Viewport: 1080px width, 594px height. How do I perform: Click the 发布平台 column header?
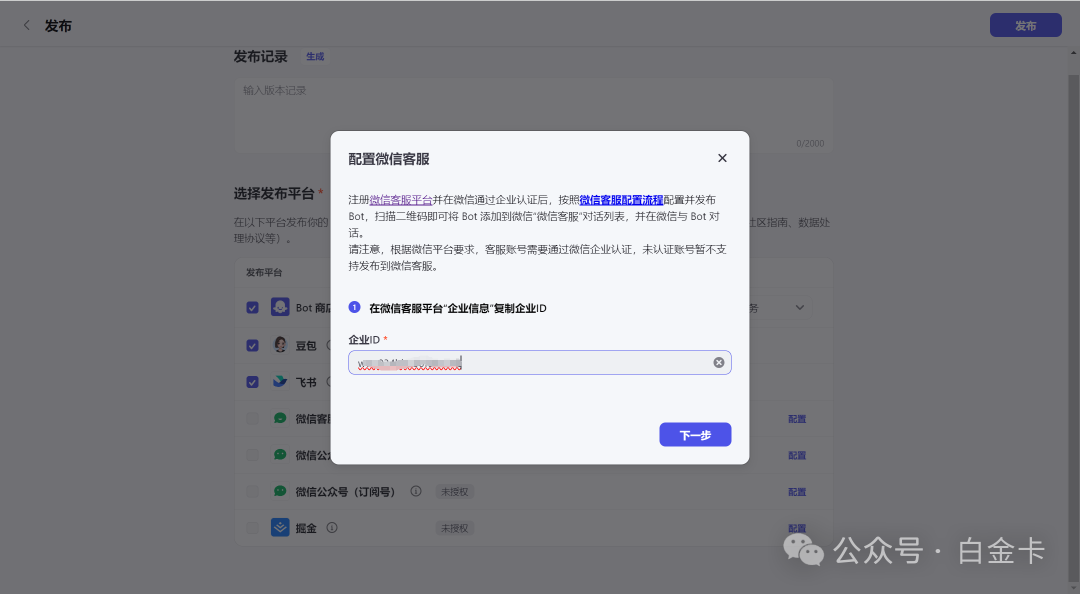coord(264,272)
